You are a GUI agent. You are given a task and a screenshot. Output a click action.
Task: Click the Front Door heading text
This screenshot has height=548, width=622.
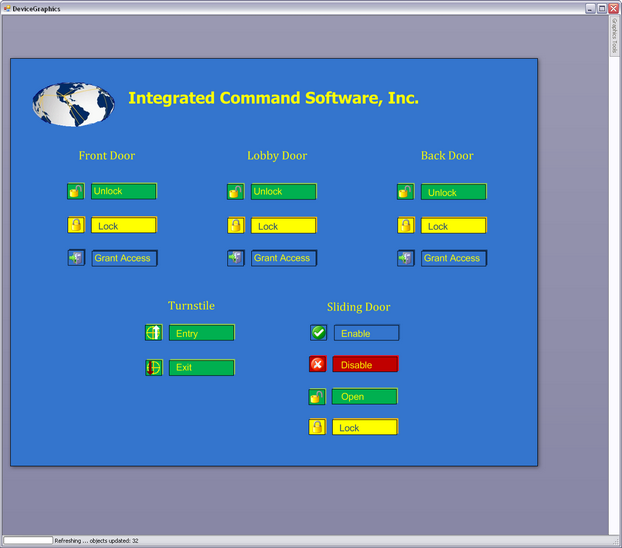coord(107,156)
